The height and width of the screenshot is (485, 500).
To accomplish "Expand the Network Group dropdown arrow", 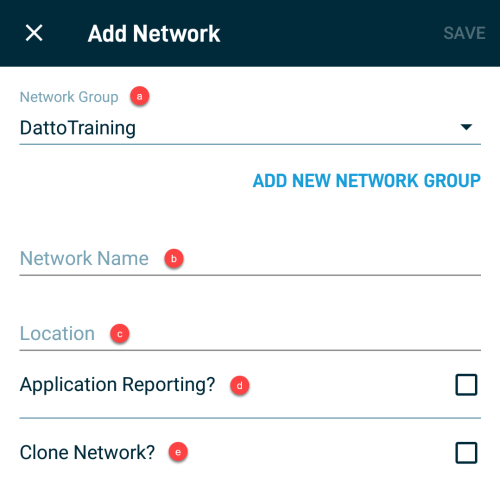I will pos(466,127).
